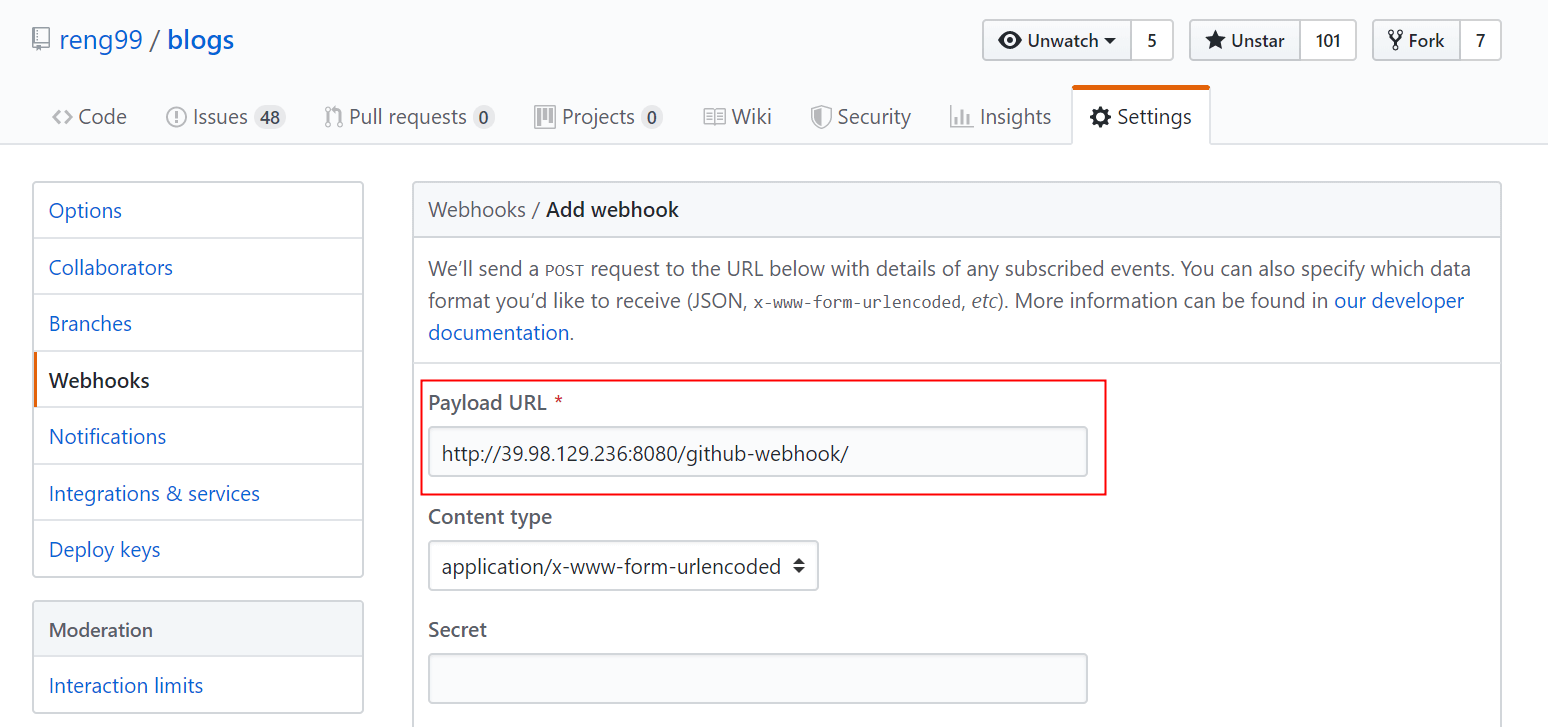
Task: View the watchers count 5
Action: point(1152,40)
